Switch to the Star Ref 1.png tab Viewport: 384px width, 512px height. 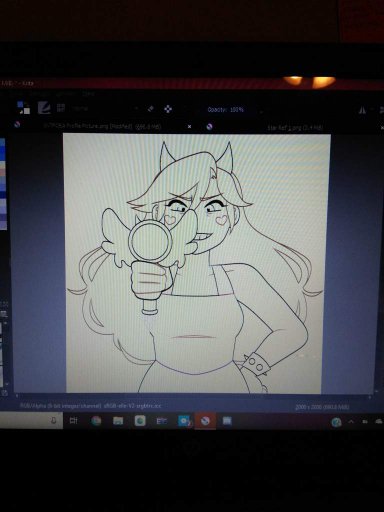(295, 128)
